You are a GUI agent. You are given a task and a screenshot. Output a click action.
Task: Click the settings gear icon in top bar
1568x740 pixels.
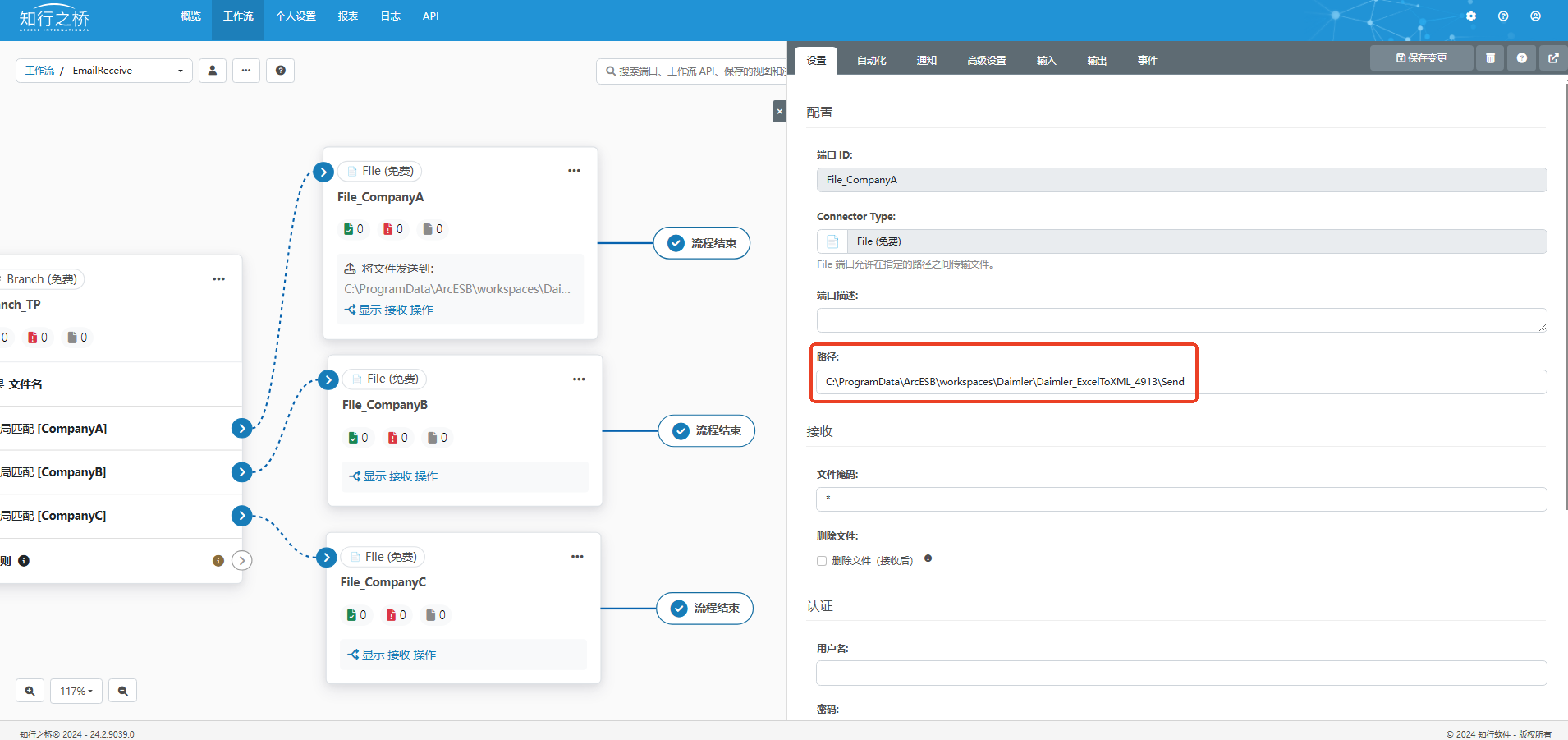coord(1471,16)
